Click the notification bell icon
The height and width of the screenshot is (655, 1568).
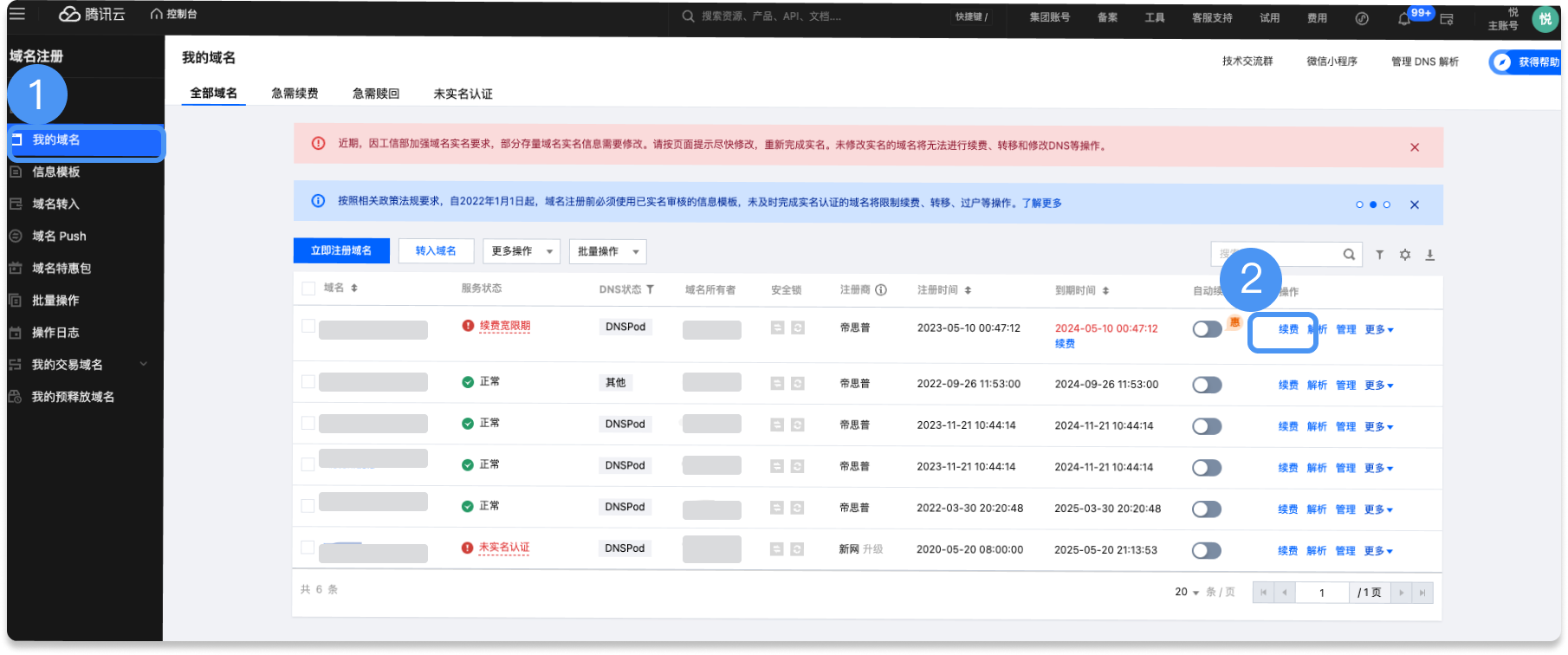(1404, 18)
